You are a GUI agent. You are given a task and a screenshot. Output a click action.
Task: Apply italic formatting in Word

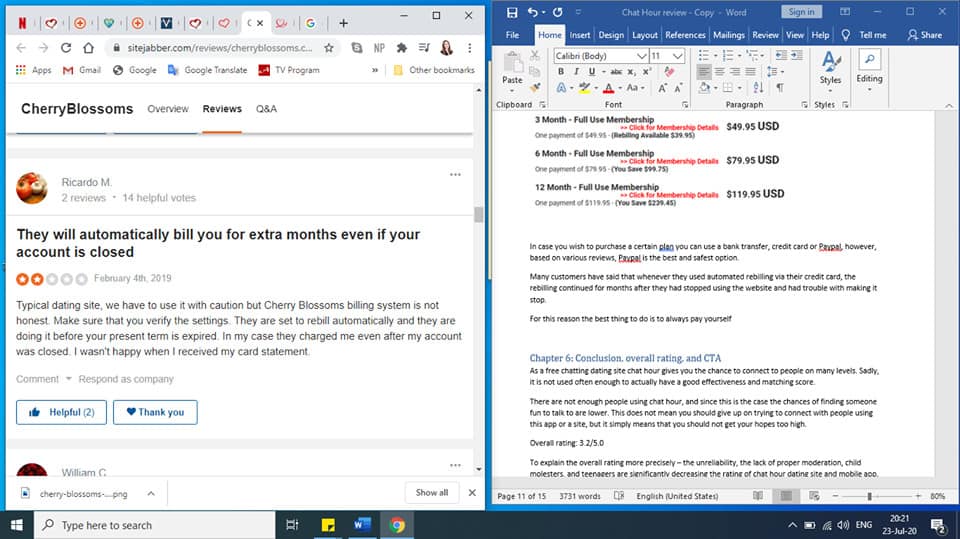(x=576, y=72)
